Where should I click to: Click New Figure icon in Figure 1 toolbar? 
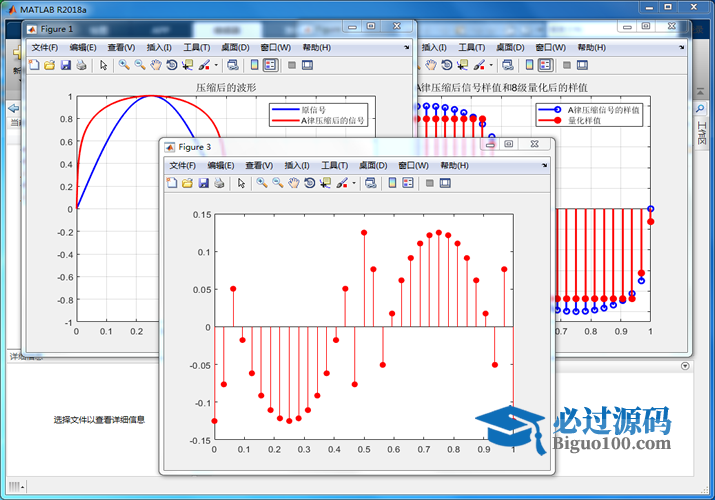(34, 65)
